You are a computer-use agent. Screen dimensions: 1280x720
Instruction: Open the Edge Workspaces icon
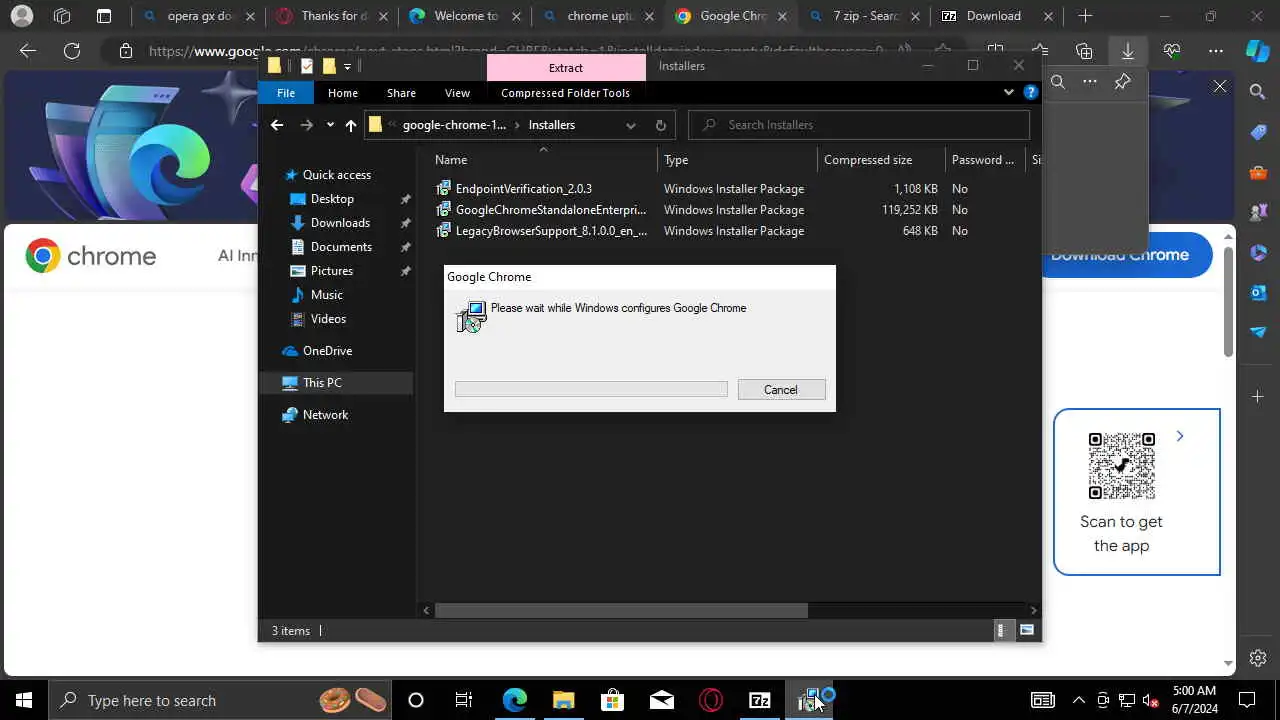coord(62,16)
